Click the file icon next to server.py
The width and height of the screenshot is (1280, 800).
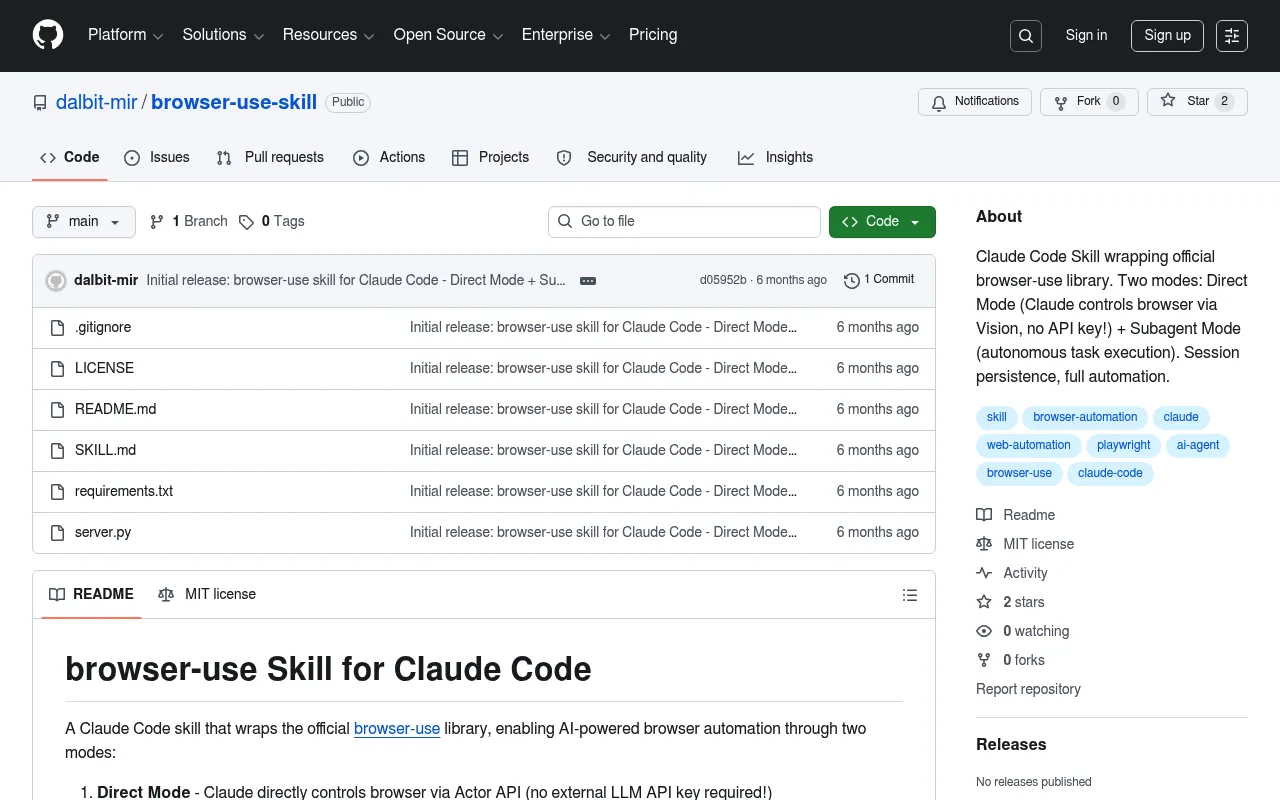(58, 533)
